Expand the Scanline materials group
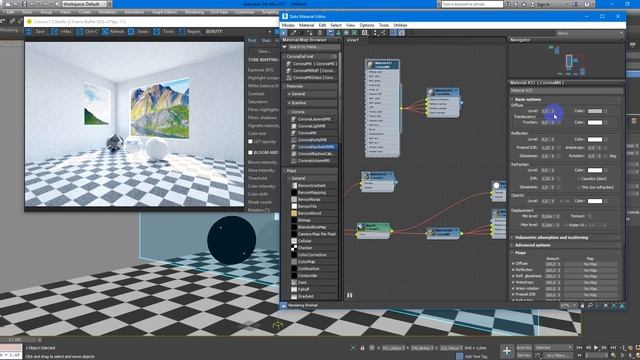Screen dimensions: 640x360 point(313,103)
